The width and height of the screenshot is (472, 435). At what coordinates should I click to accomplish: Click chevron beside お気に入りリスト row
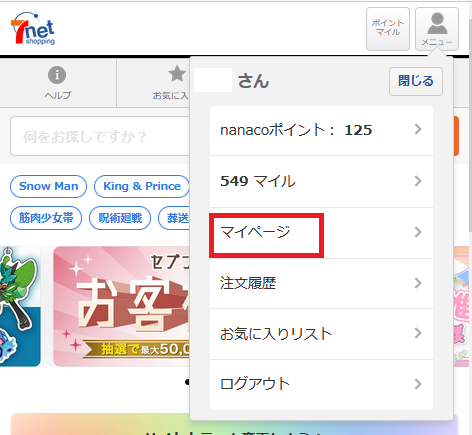418,333
